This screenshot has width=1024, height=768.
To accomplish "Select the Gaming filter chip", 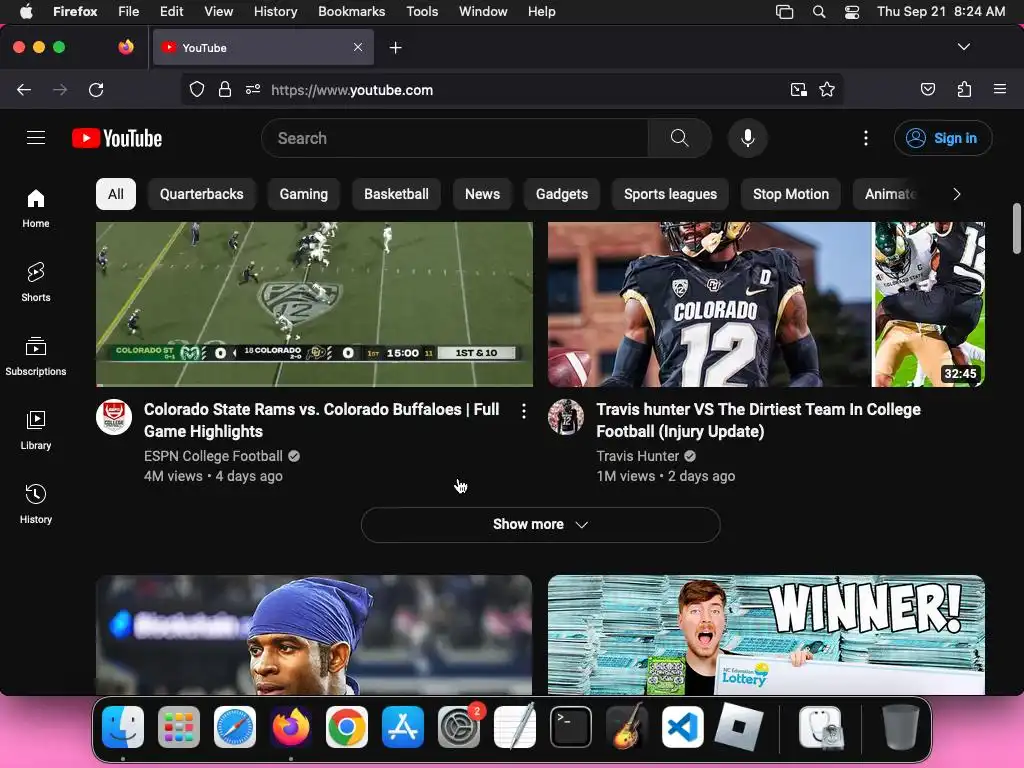I will tap(304, 194).
